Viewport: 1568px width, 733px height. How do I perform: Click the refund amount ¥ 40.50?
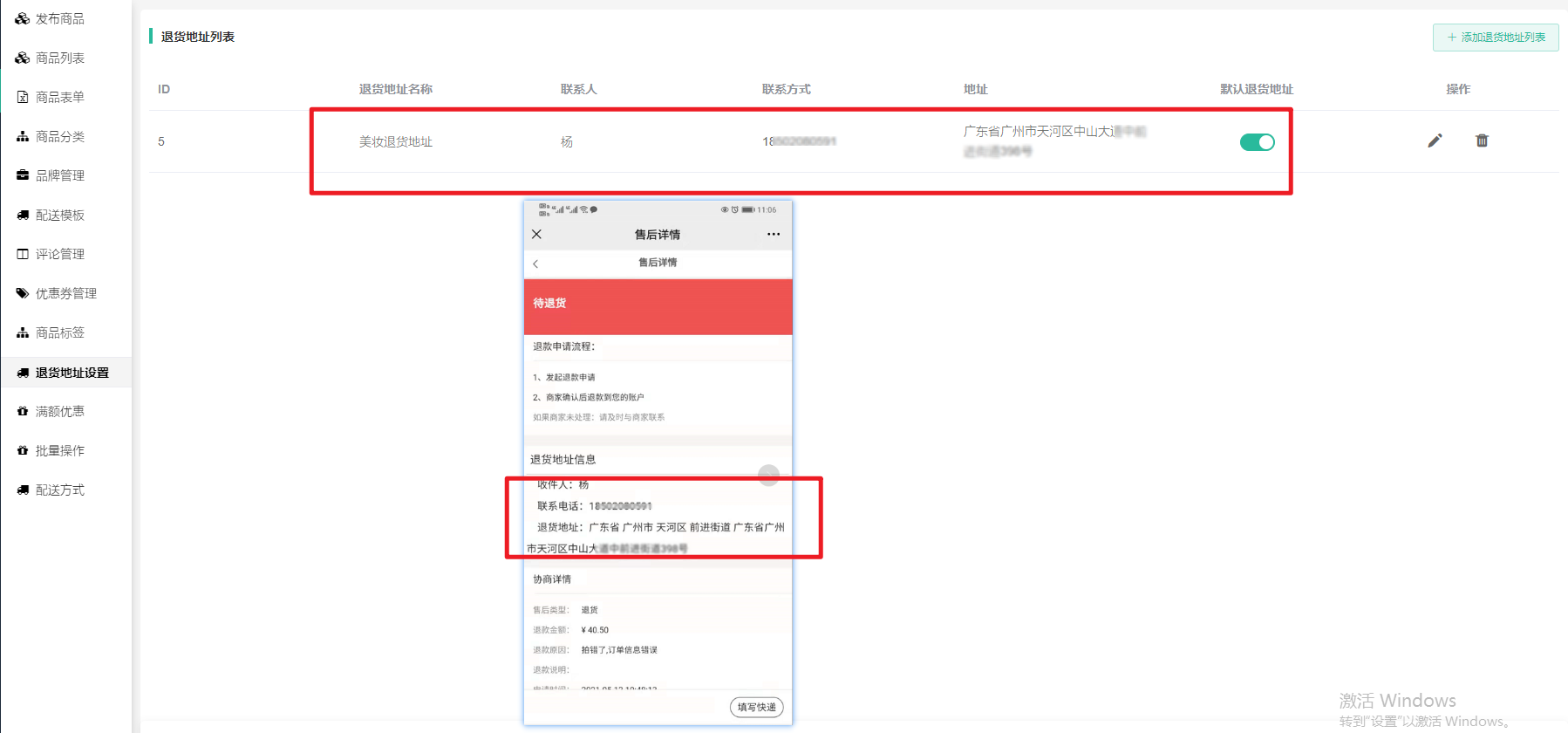[596, 630]
